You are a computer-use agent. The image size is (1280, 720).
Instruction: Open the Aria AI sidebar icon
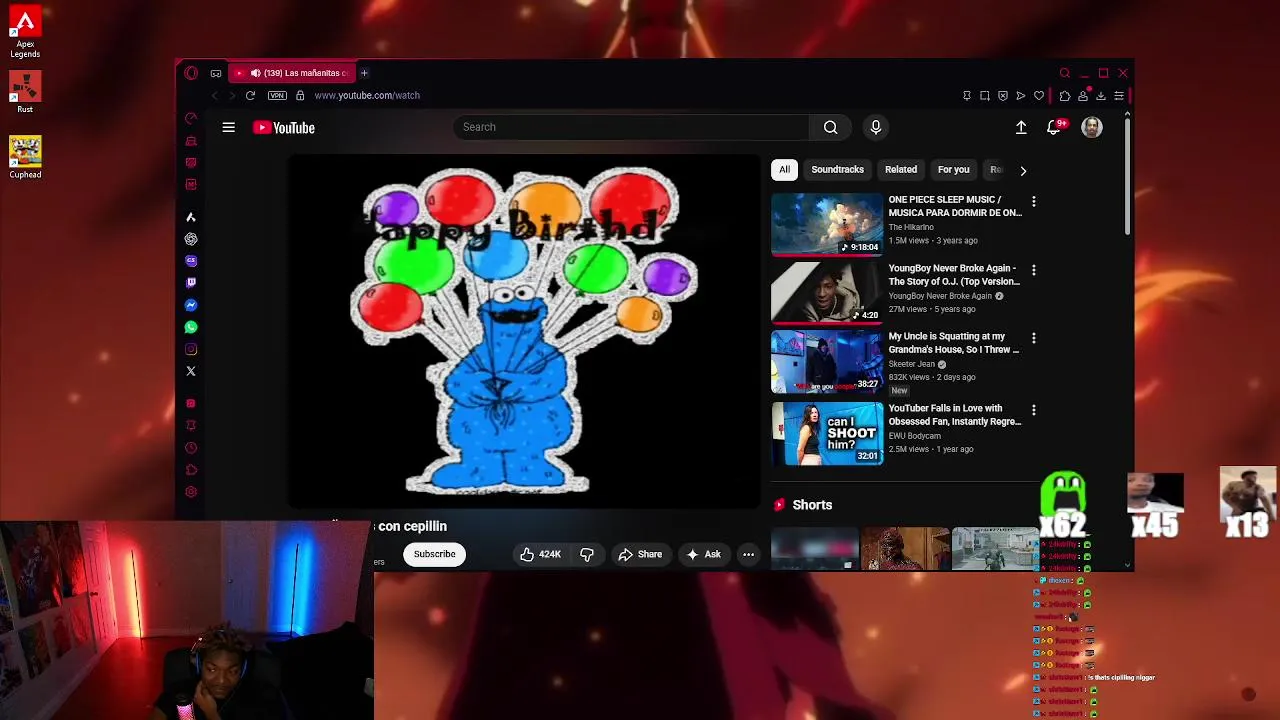(x=191, y=217)
